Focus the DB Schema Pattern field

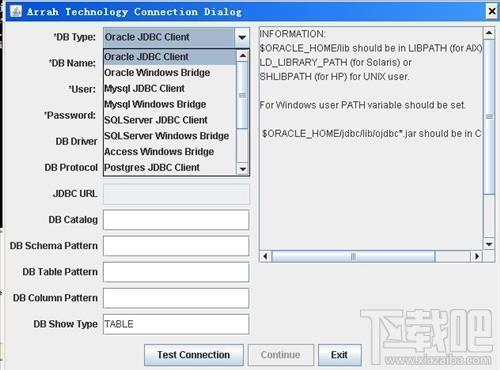tap(176, 246)
